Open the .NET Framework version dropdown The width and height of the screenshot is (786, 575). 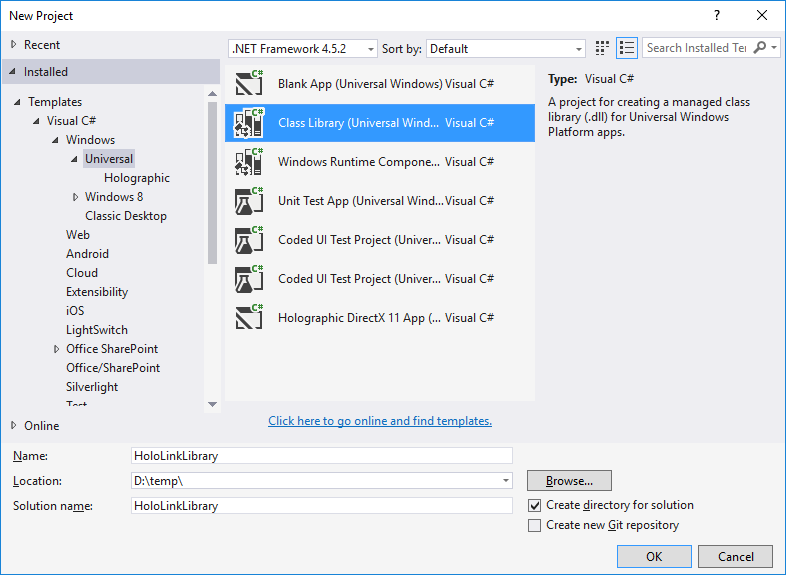(303, 49)
